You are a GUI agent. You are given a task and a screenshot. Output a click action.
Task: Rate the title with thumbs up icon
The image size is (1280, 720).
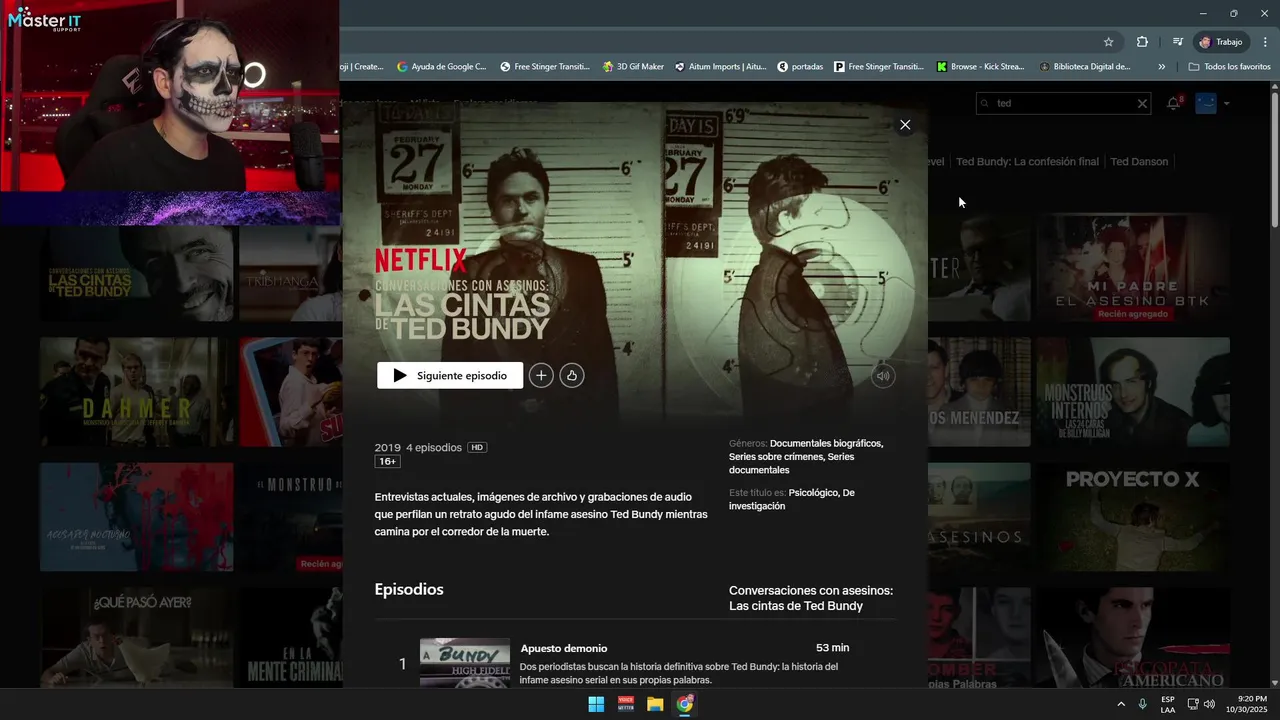tap(572, 376)
